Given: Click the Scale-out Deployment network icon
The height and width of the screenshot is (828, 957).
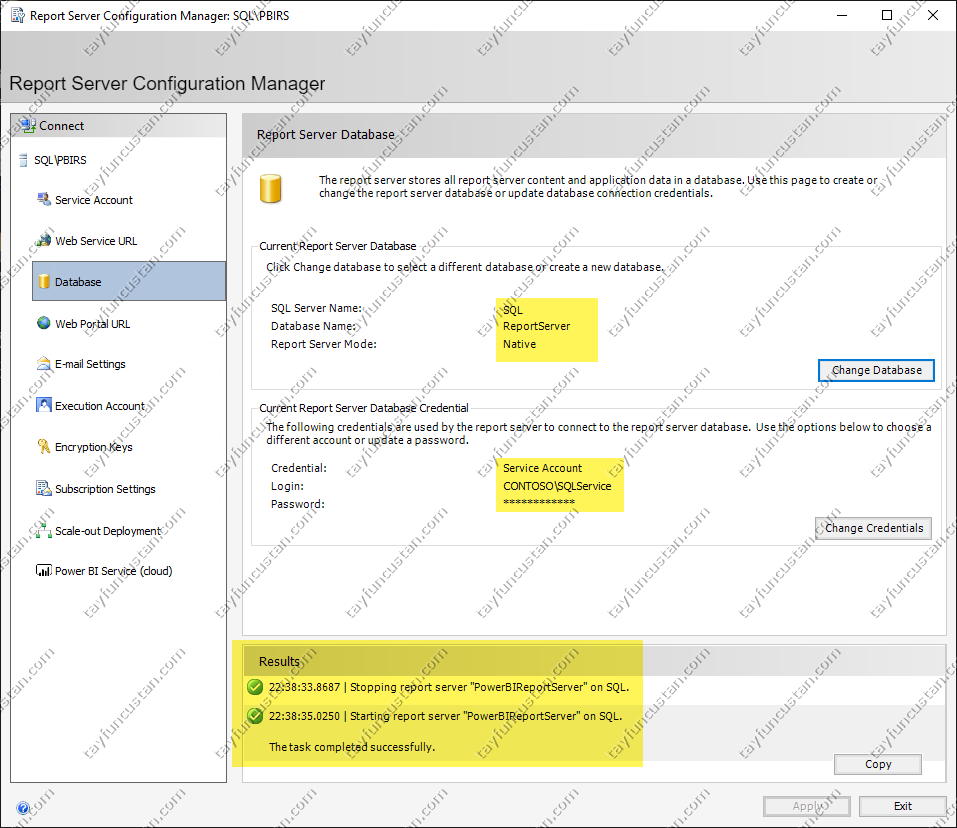Looking at the screenshot, I should (x=43, y=531).
